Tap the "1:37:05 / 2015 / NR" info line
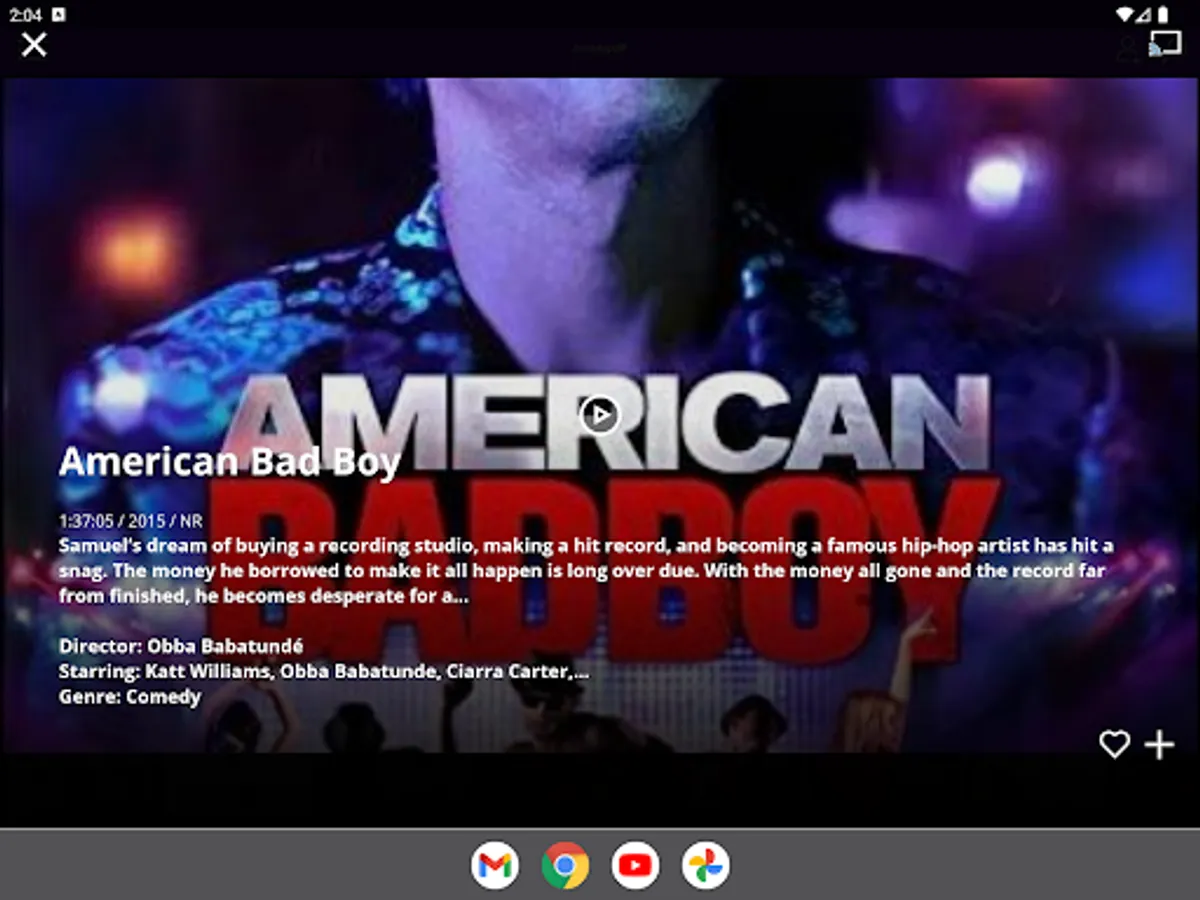 (130, 522)
